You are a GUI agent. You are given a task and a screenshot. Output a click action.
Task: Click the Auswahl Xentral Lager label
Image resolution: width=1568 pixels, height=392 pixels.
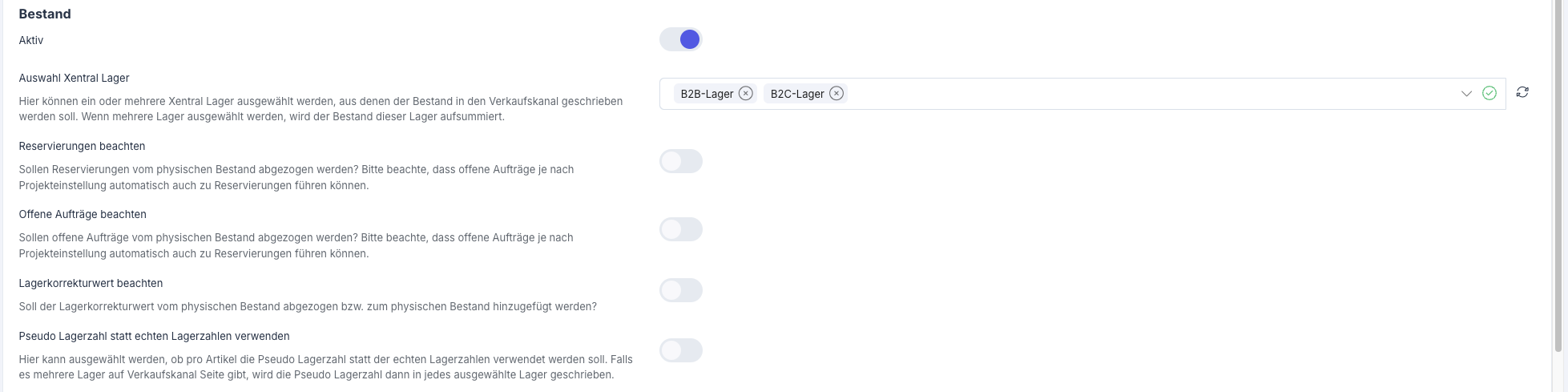click(x=74, y=78)
